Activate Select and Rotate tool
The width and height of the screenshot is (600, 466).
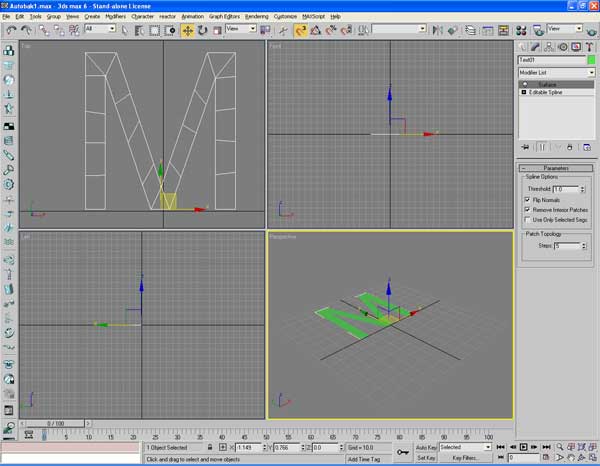(202, 30)
